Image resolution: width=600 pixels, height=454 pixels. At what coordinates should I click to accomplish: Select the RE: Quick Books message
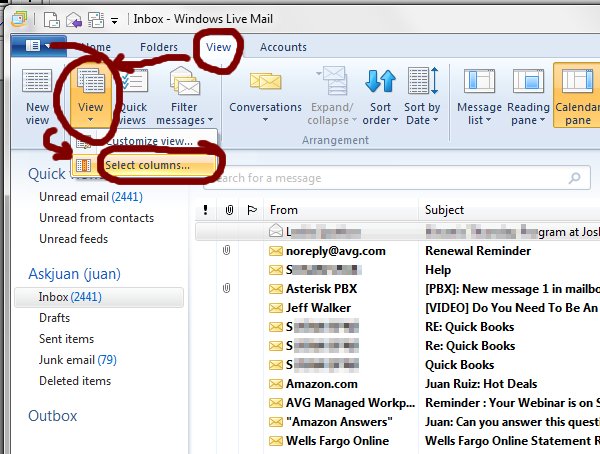(x=397, y=327)
